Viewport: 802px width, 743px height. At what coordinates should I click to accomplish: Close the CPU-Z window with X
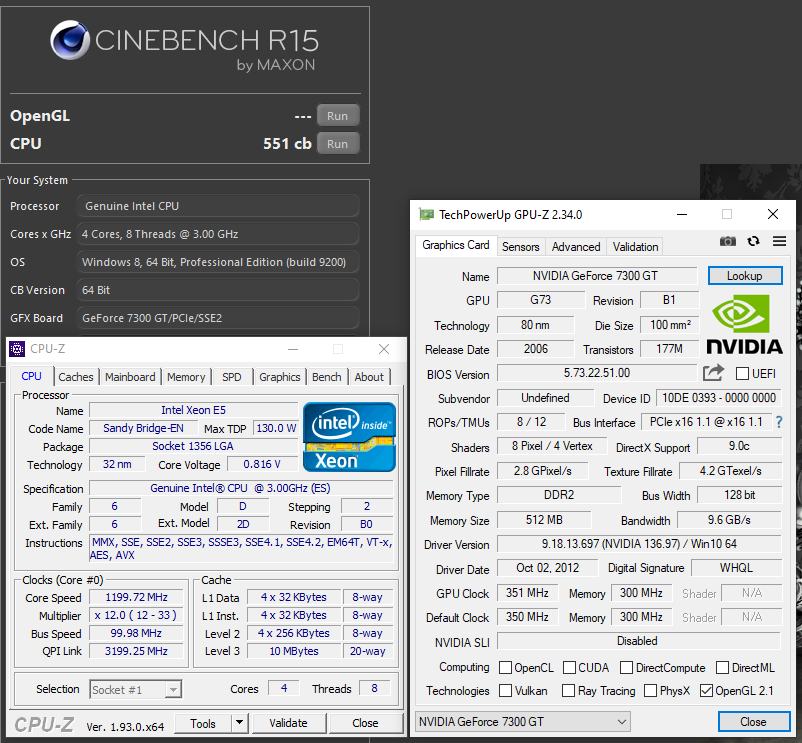point(384,349)
